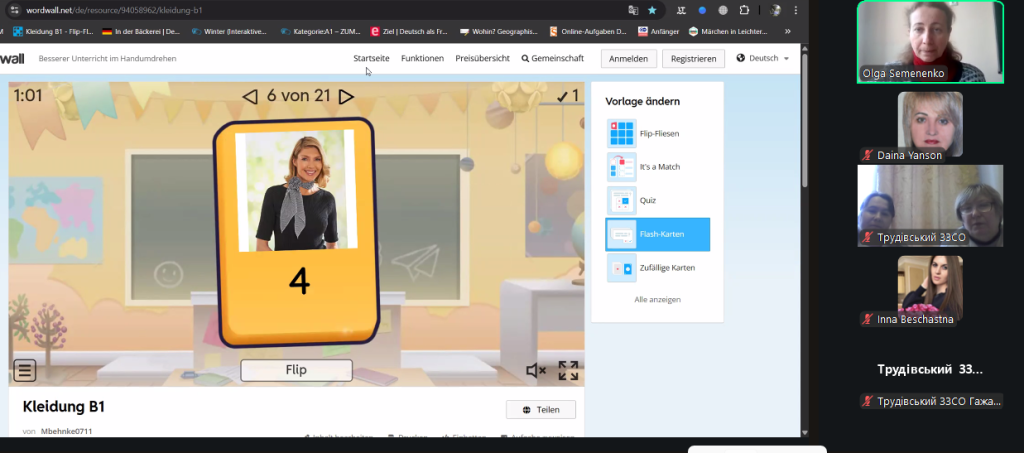Enter fullscreen mode in the game
This screenshot has width=1024, height=453.
point(568,370)
